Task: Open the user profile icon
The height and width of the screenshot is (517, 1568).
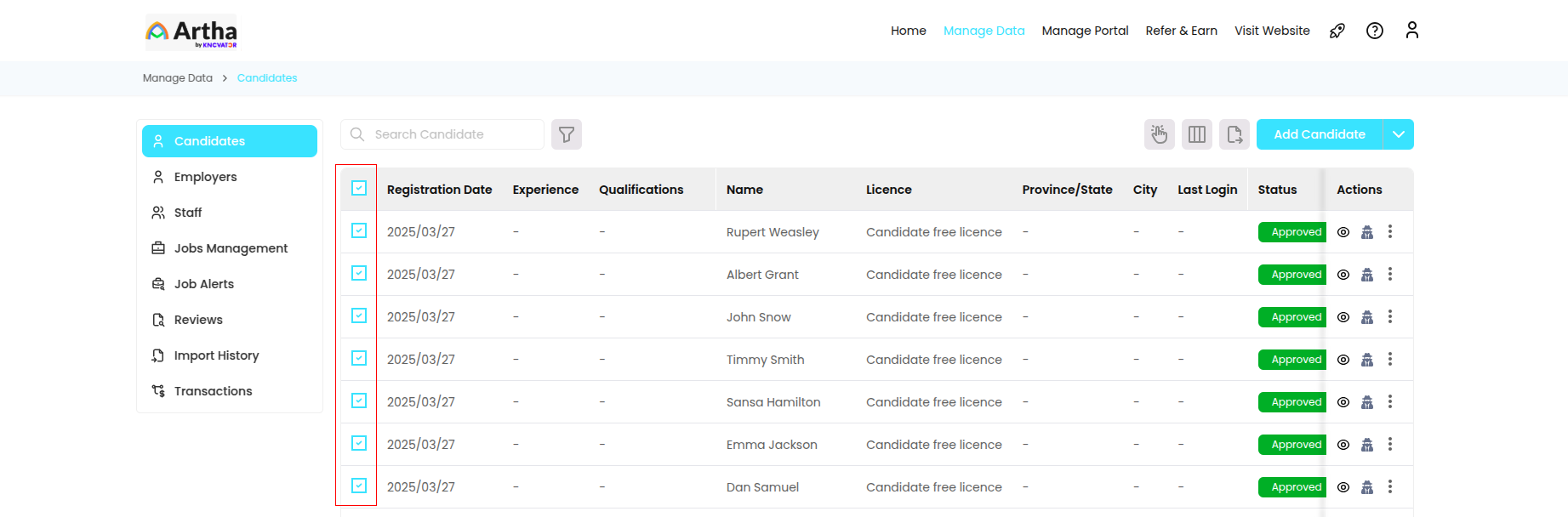Action: click(x=1412, y=31)
